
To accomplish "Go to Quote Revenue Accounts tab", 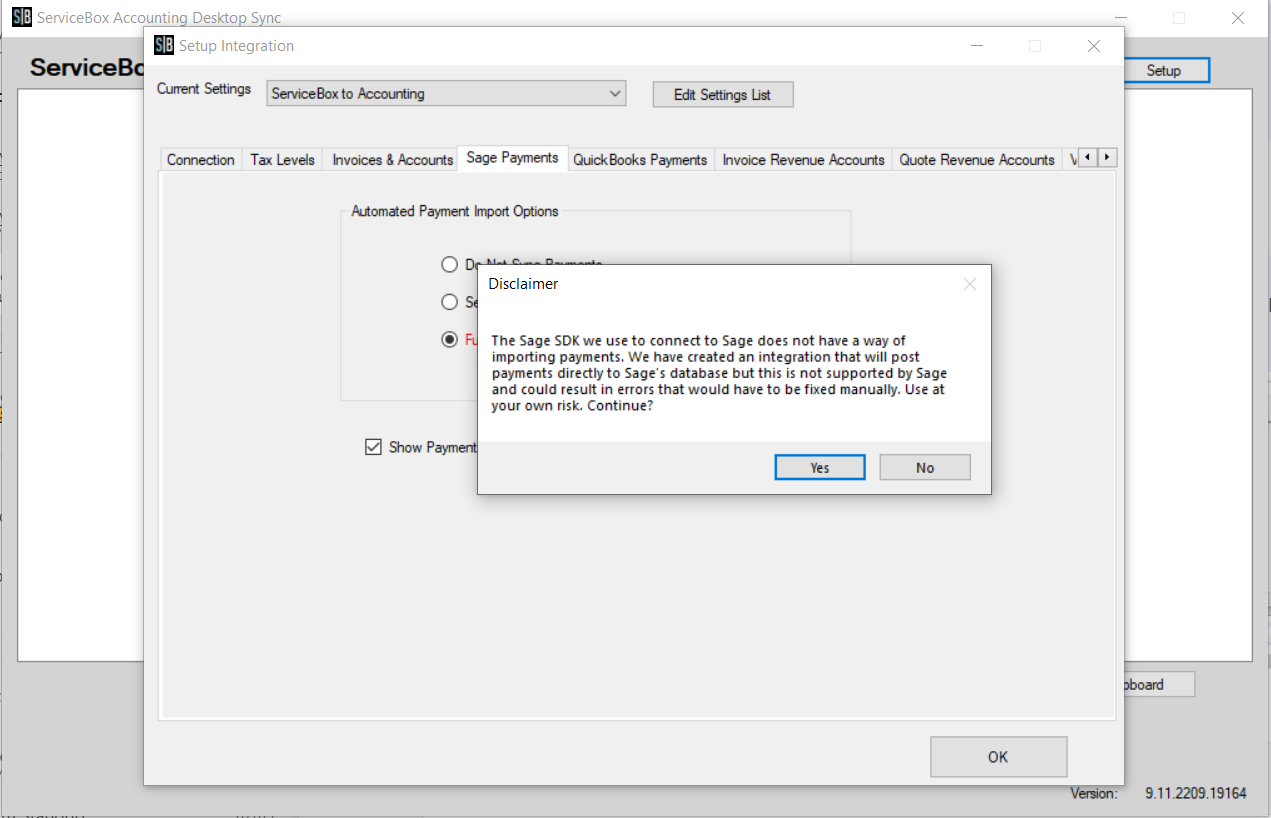I will coord(977,160).
